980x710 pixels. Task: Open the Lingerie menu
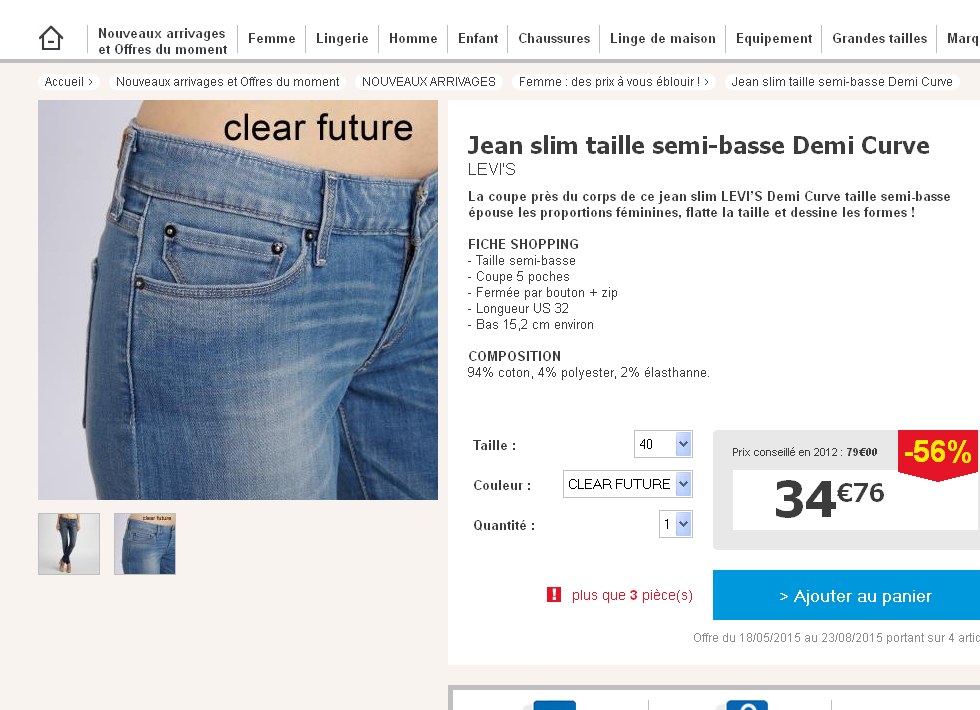342,38
